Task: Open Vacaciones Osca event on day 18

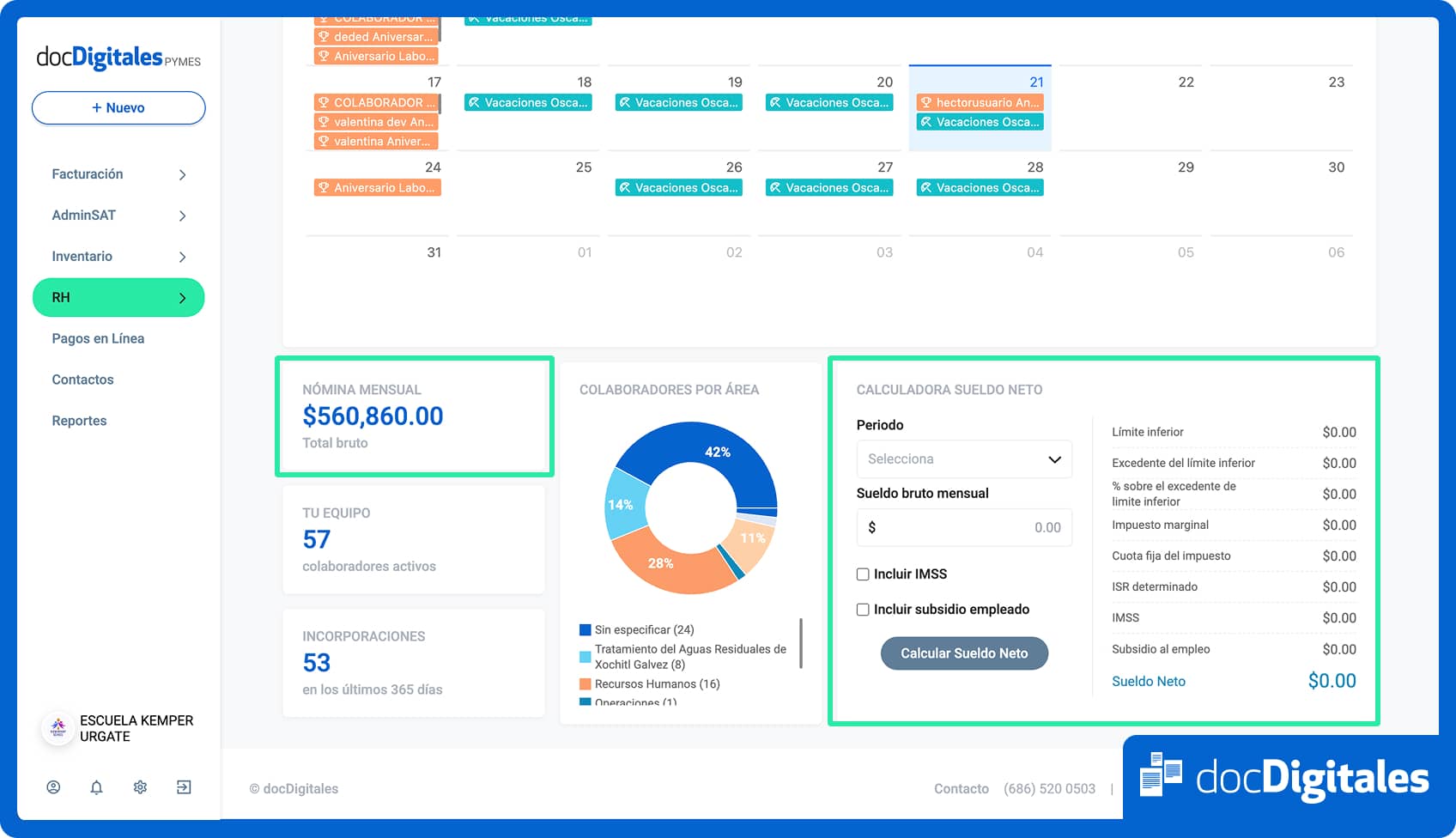Action: pos(528,102)
